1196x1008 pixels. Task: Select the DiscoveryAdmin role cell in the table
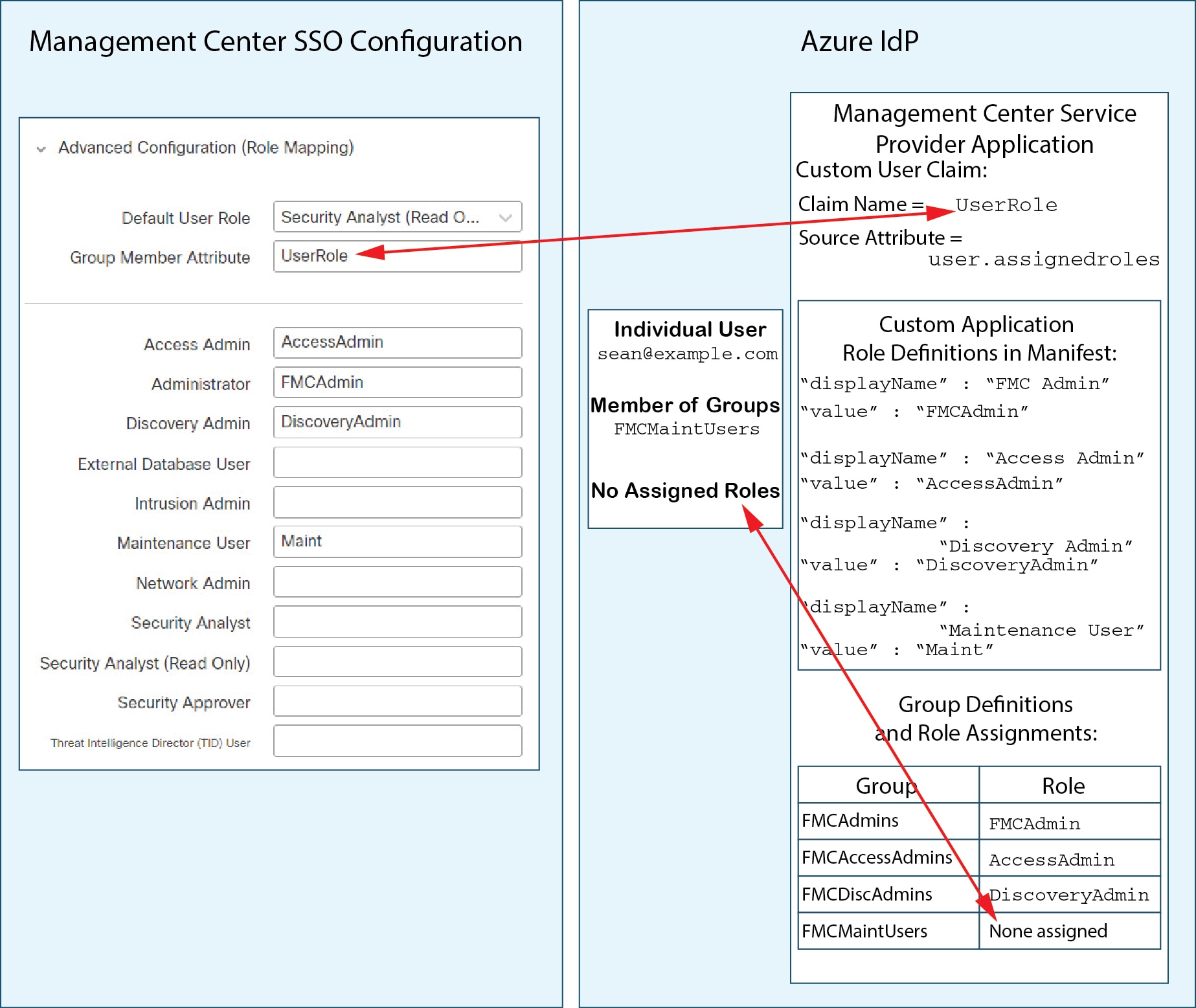point(1068,894)
